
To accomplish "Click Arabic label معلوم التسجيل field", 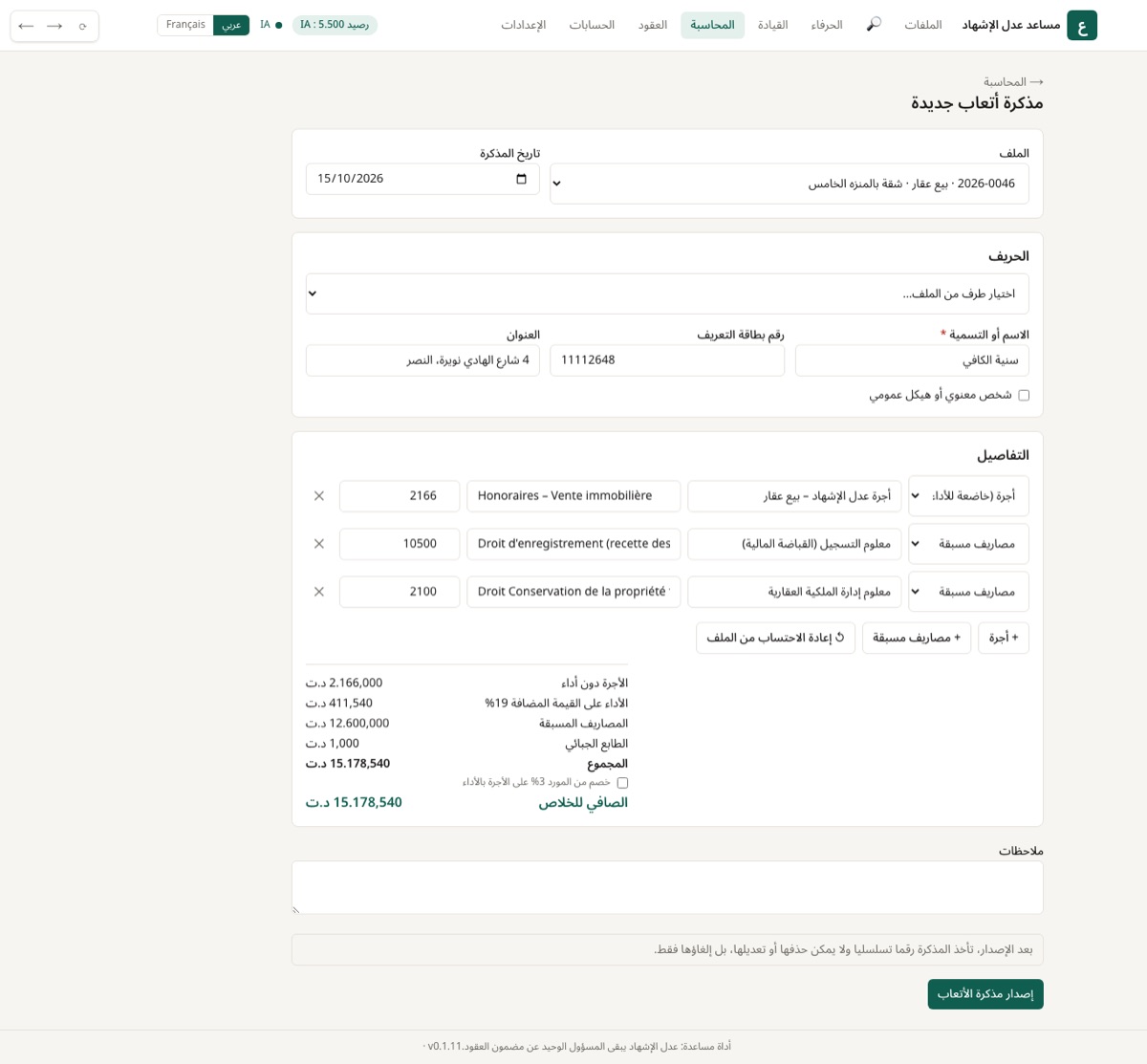I will point(794,544).
